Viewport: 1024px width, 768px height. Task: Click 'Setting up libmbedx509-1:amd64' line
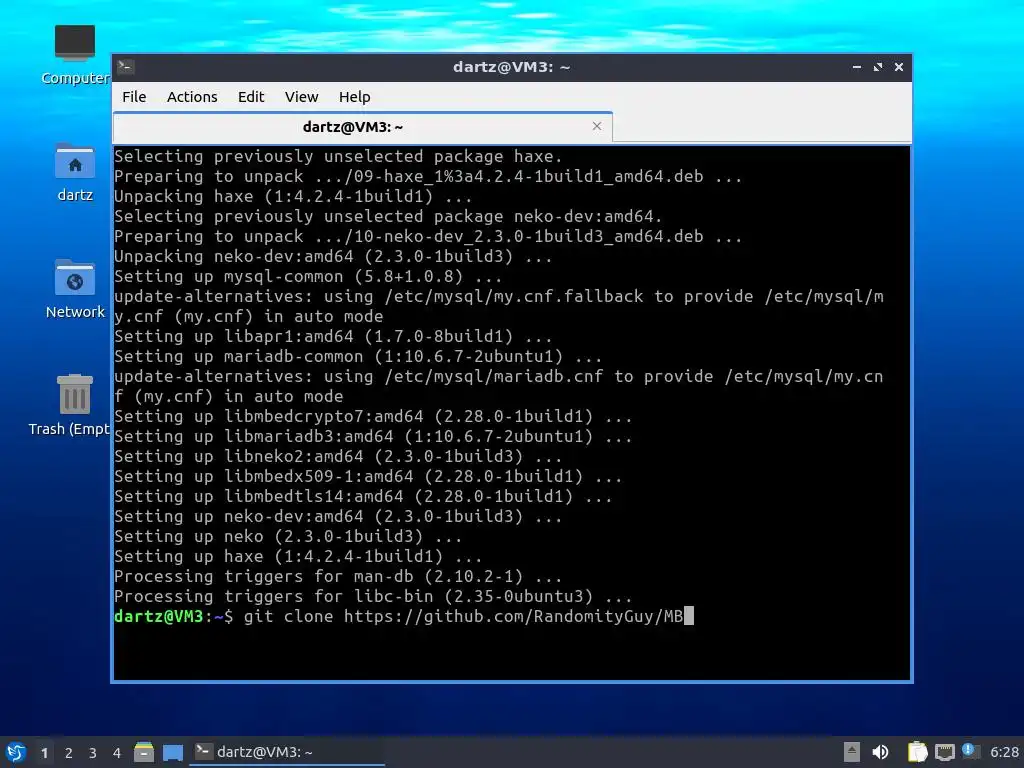click(x=368, y=477)
